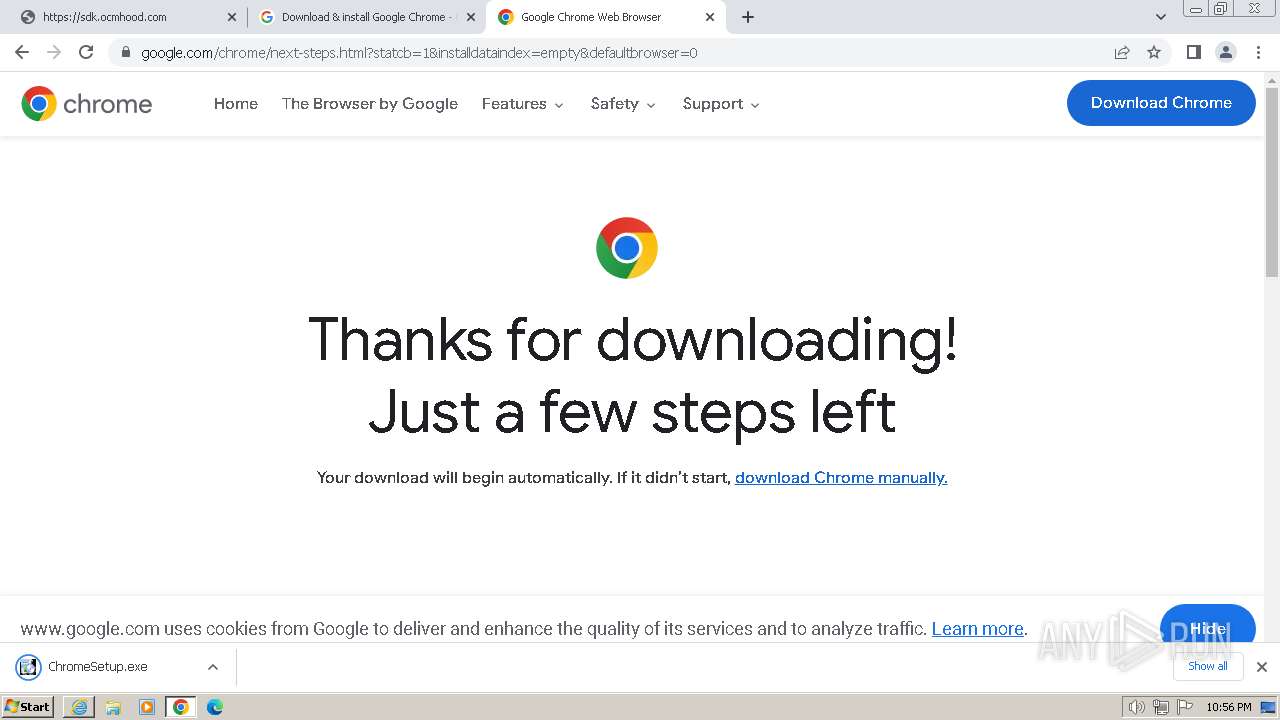Click the ChromeSetup.exe file icon

(x=28, y=667)
